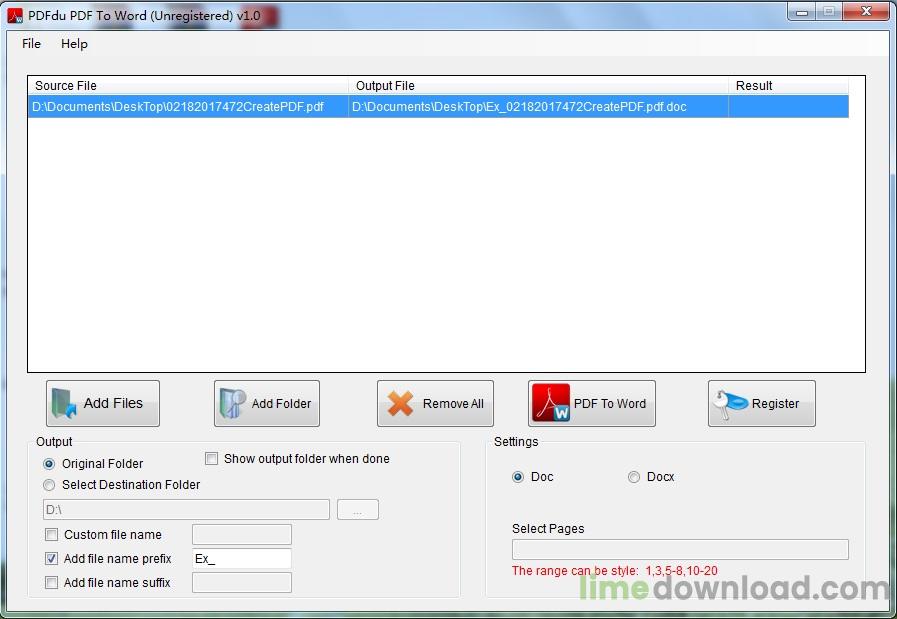Click the file name suffix text field
The width and height of the screenshot is (897, 619).
click(x=241, y=582)
